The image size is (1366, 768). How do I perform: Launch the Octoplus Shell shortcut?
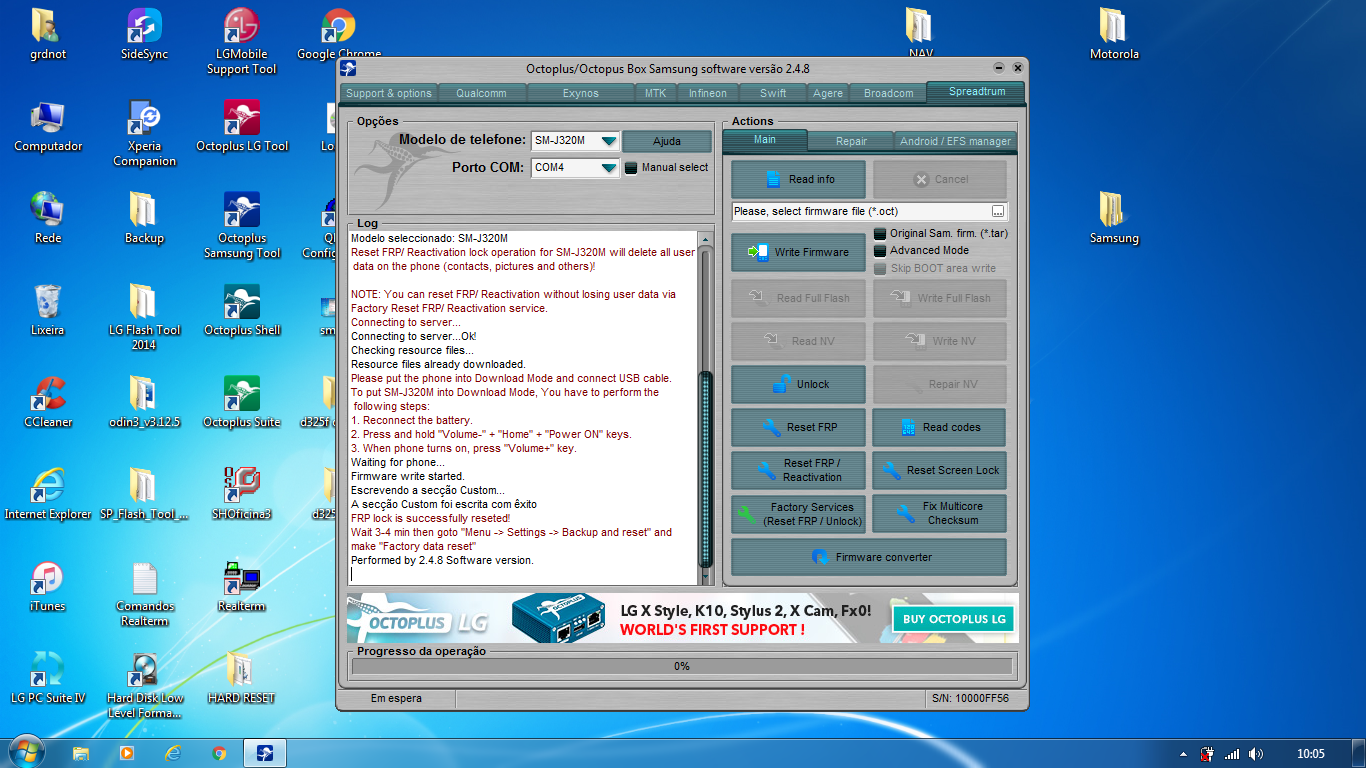click(x=241, y=311)
